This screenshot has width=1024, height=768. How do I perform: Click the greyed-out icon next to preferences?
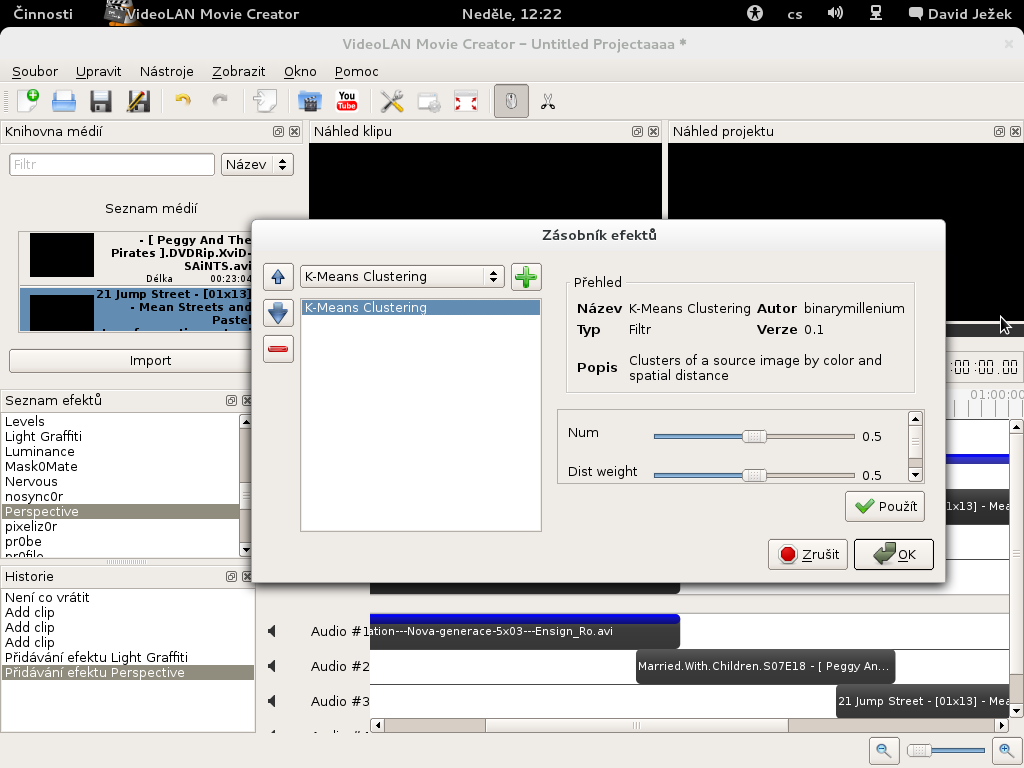tap(429, 102)
